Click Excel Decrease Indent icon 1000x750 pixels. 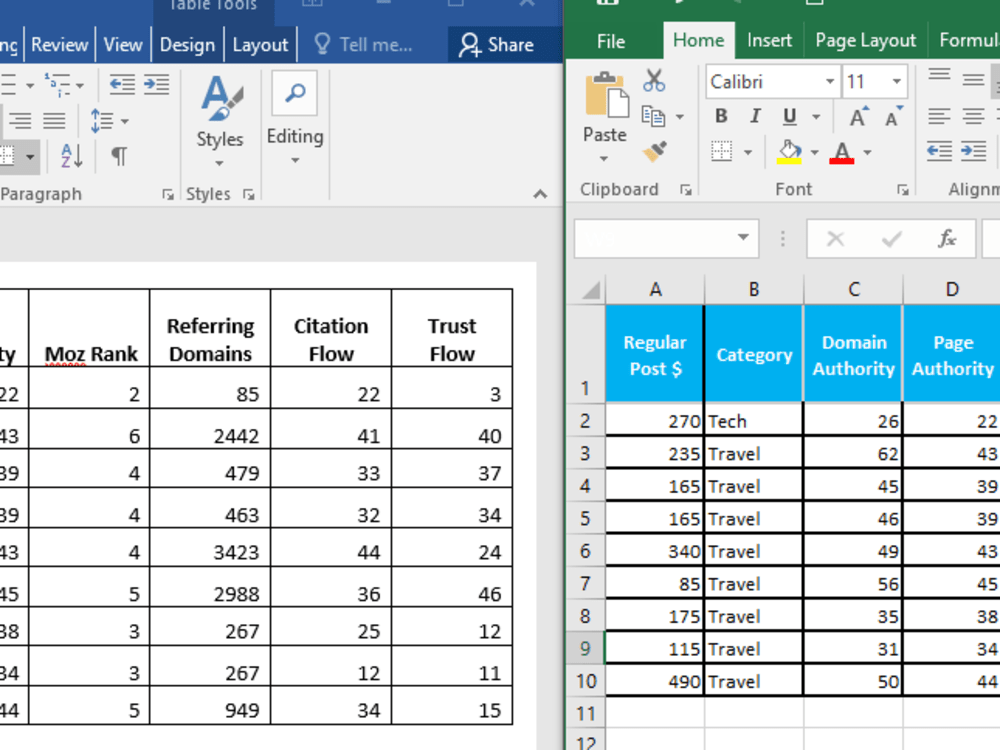(x=939, y=151)
